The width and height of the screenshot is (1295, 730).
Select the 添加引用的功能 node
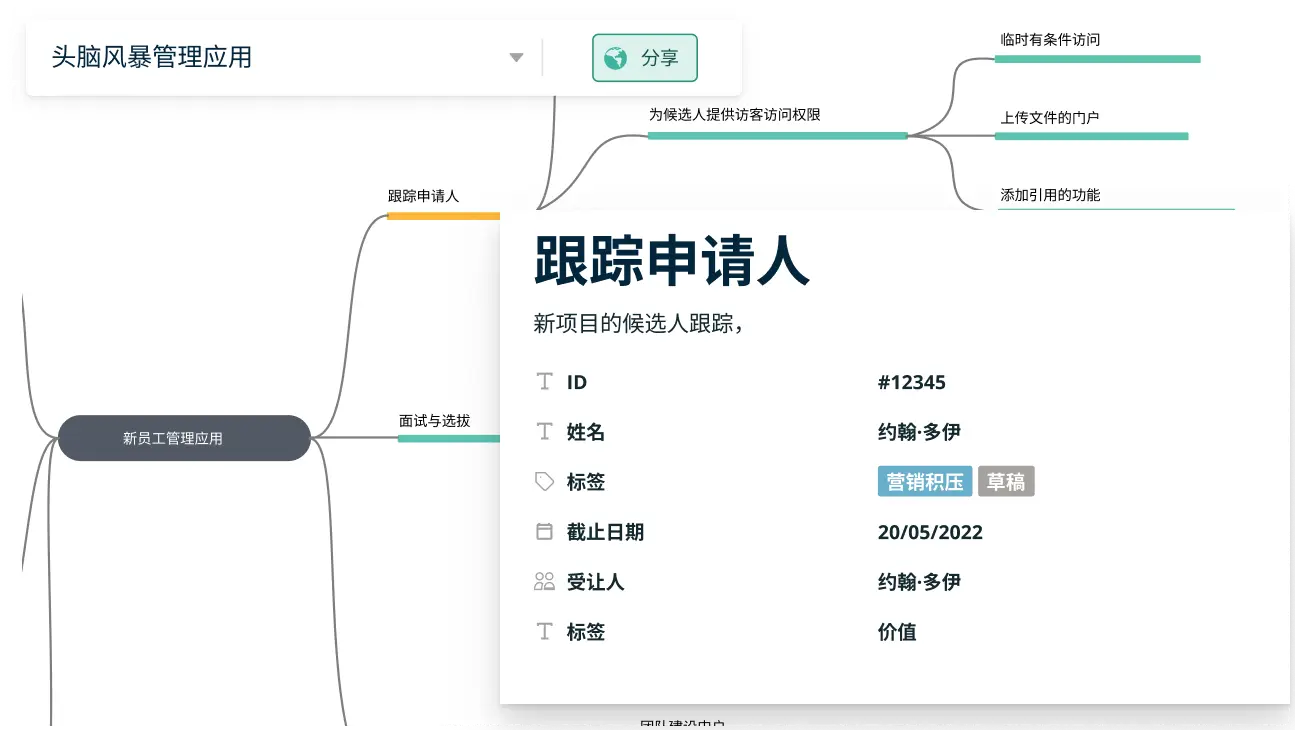1050,194
